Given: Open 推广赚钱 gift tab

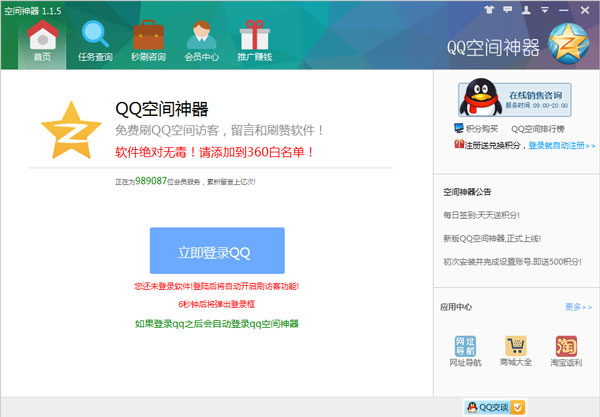Looking at the screenshot, I should click(x=255, y=41).
